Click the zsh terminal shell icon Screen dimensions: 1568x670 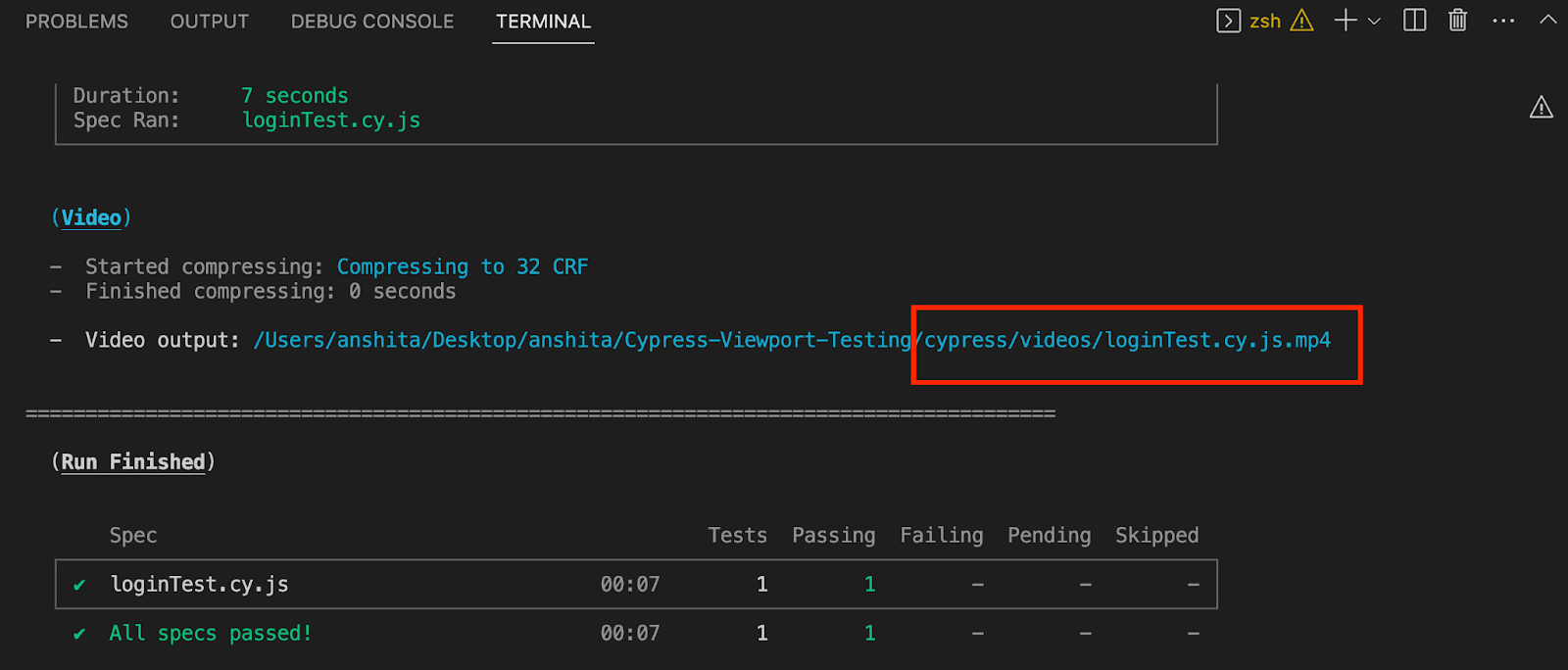[x=1228, y=21]
